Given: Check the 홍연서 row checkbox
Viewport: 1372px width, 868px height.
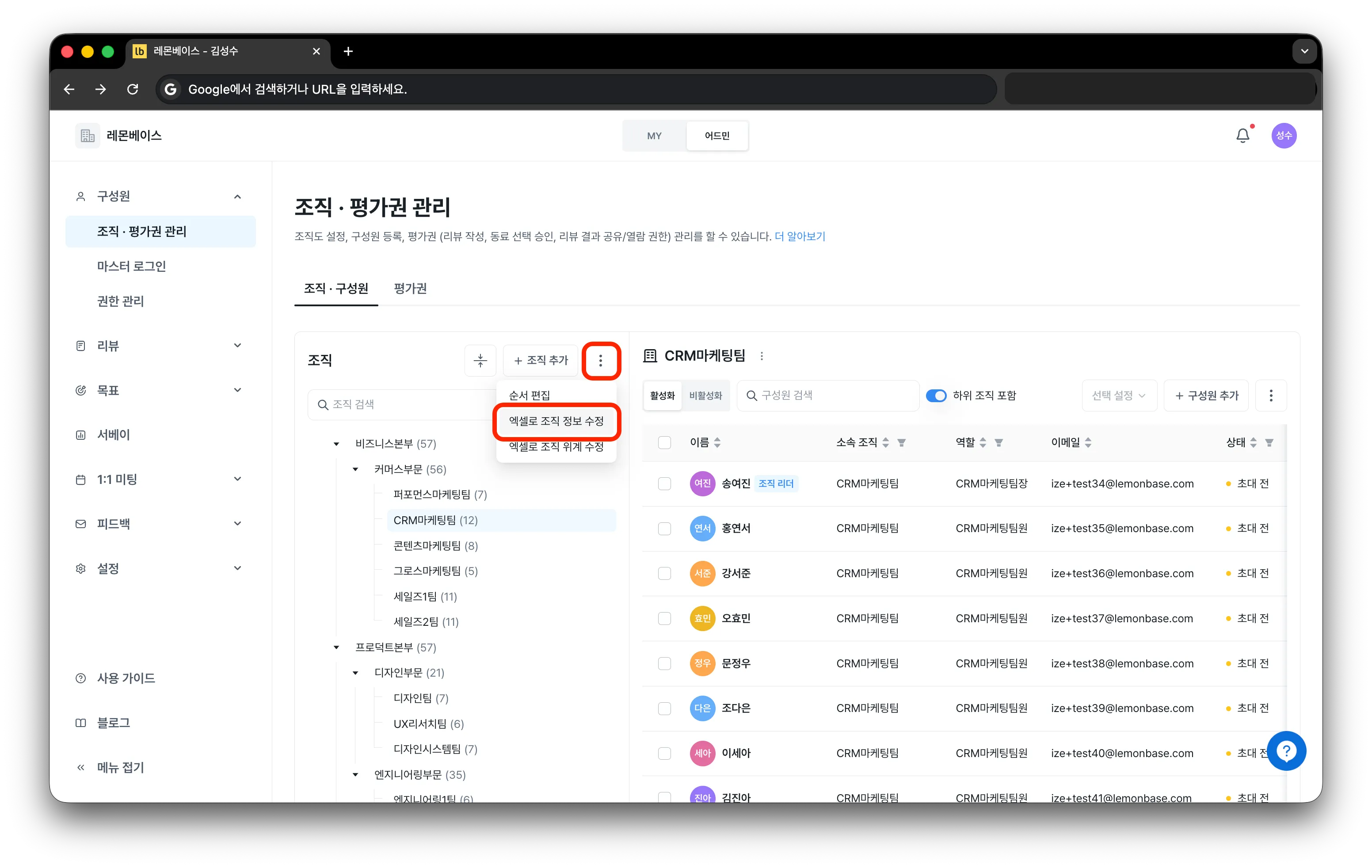Looking at the screenshot, I should [664, 529].
